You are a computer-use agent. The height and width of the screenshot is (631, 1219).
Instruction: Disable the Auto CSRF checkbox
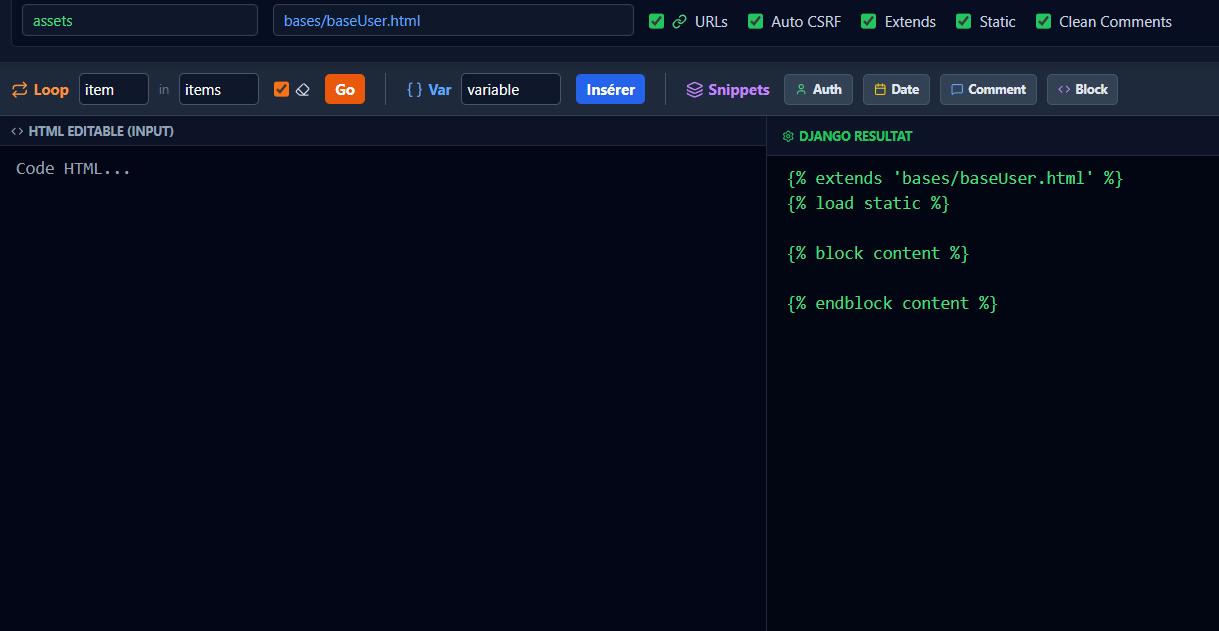point(755,21)
